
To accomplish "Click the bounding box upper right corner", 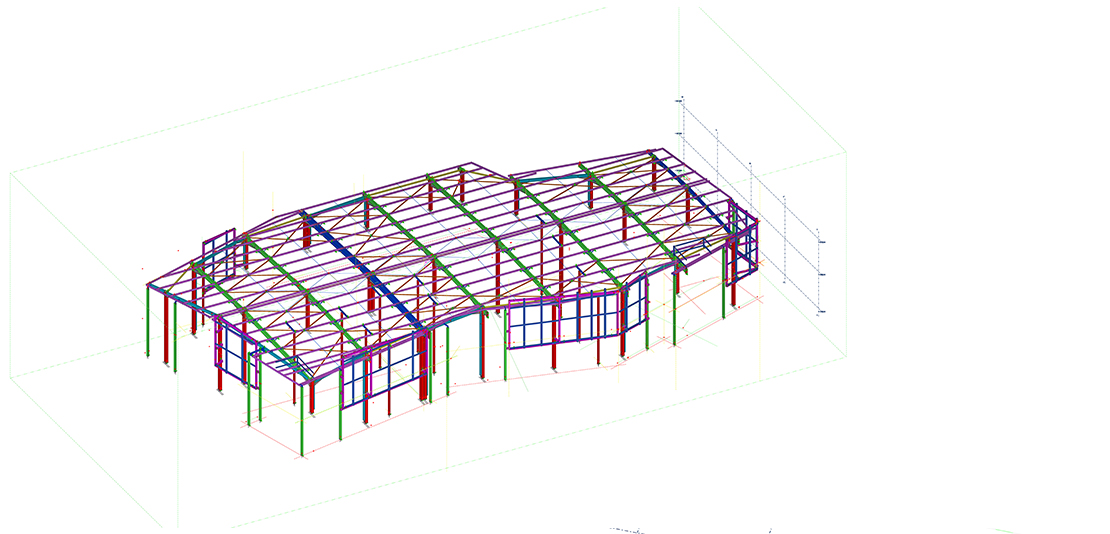I will pos(846,151).
